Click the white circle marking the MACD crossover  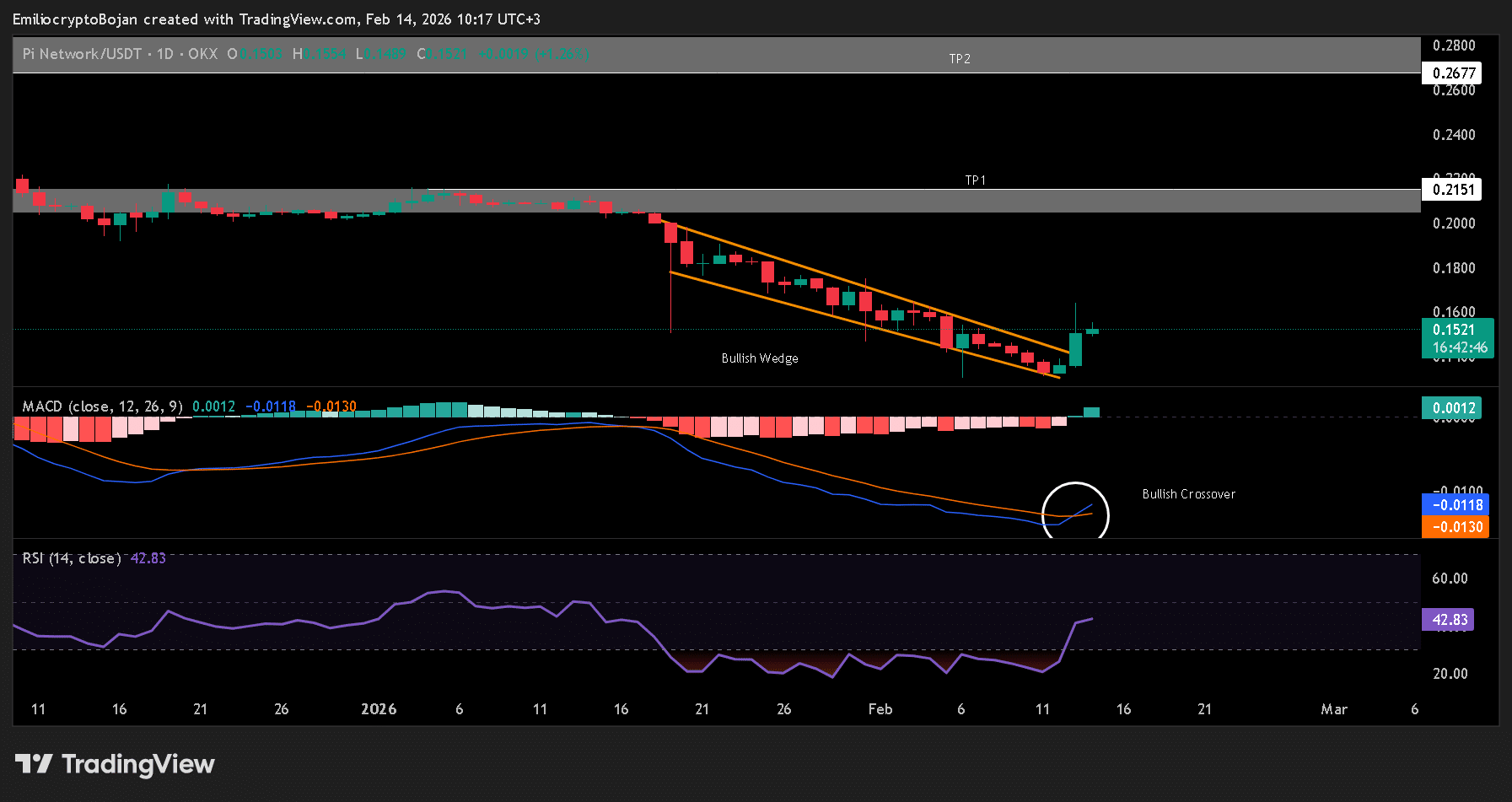click(1075, 484)
